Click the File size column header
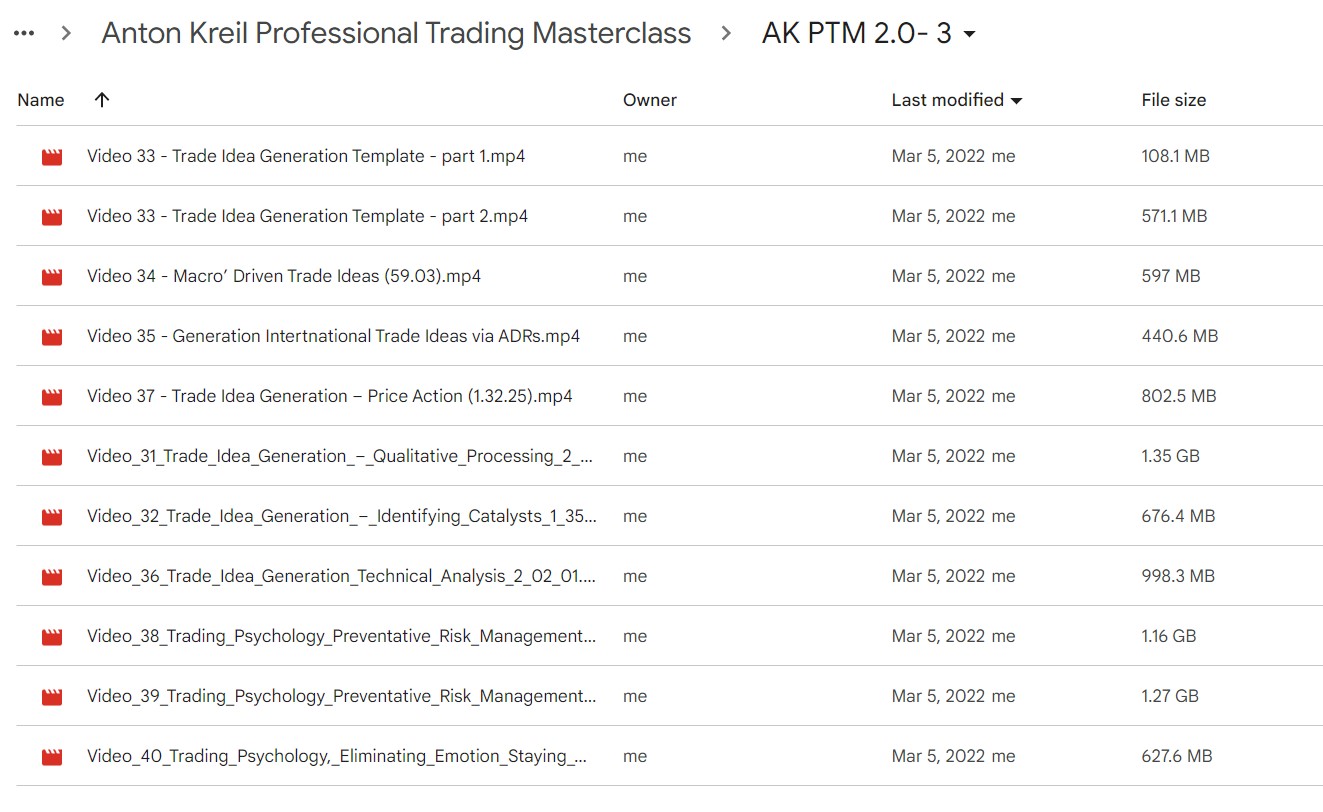The image size is (1323, 812). (x=1173, y=100)
